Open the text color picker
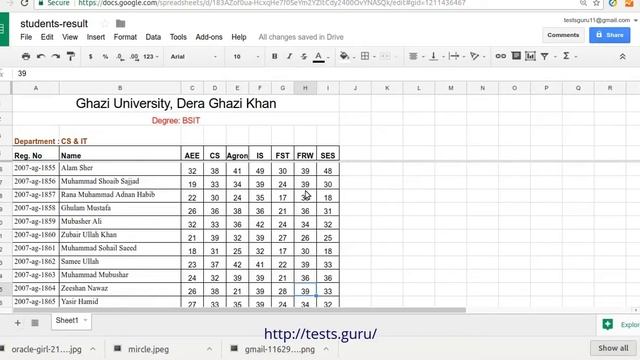 (x=319, y=57)
